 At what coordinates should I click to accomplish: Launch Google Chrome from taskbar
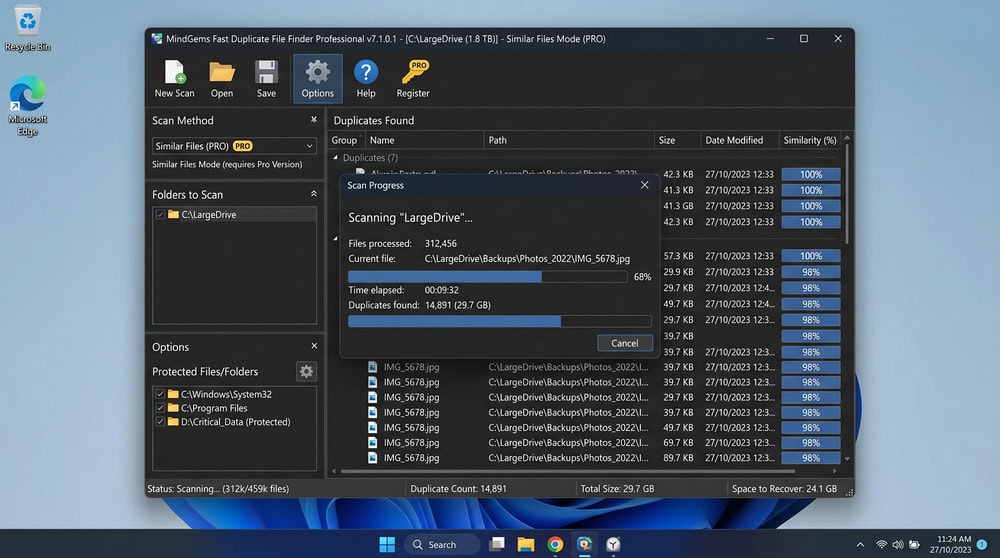point(555,544)
